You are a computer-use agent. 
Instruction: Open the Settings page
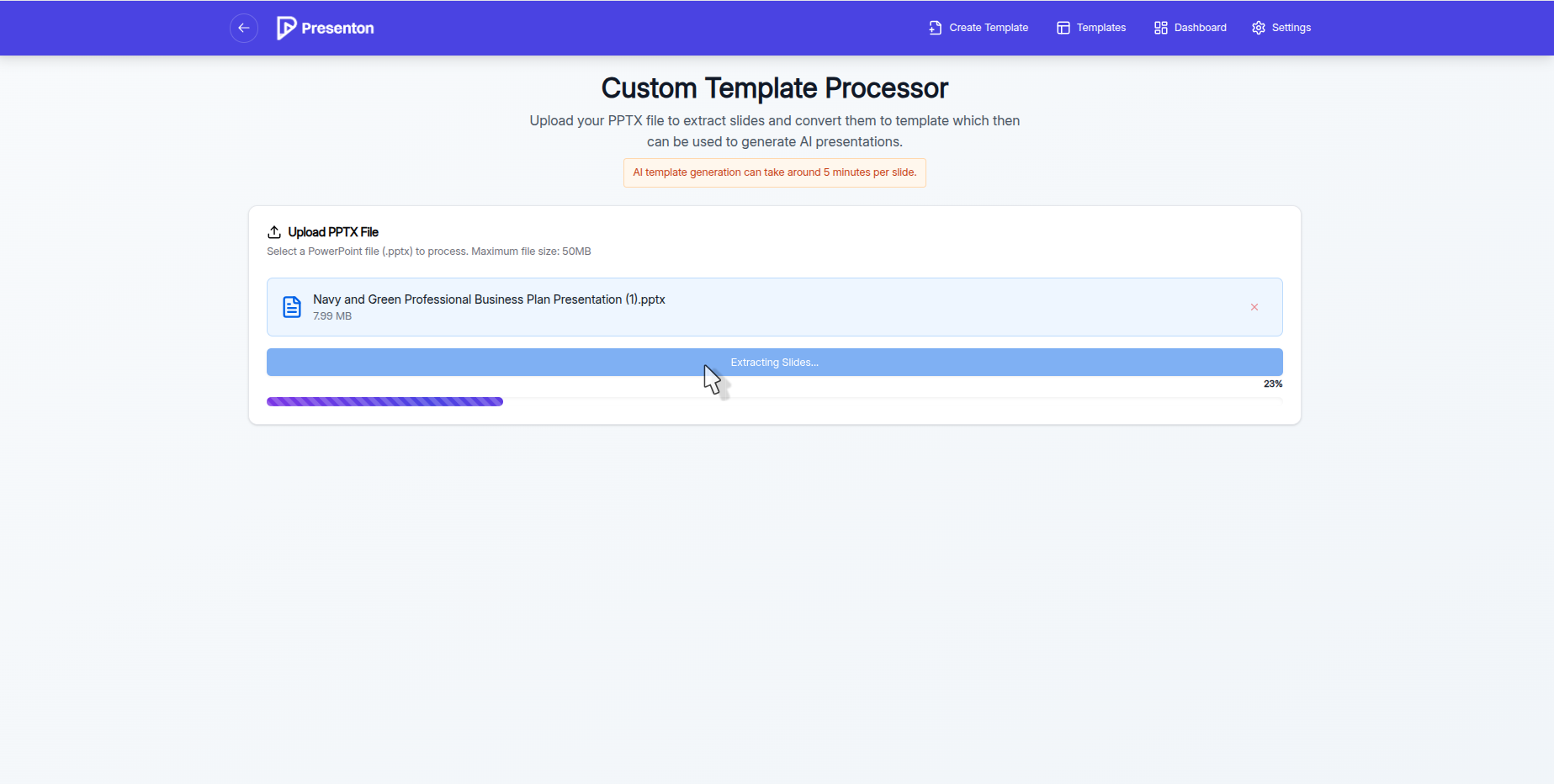[1291, 27]
